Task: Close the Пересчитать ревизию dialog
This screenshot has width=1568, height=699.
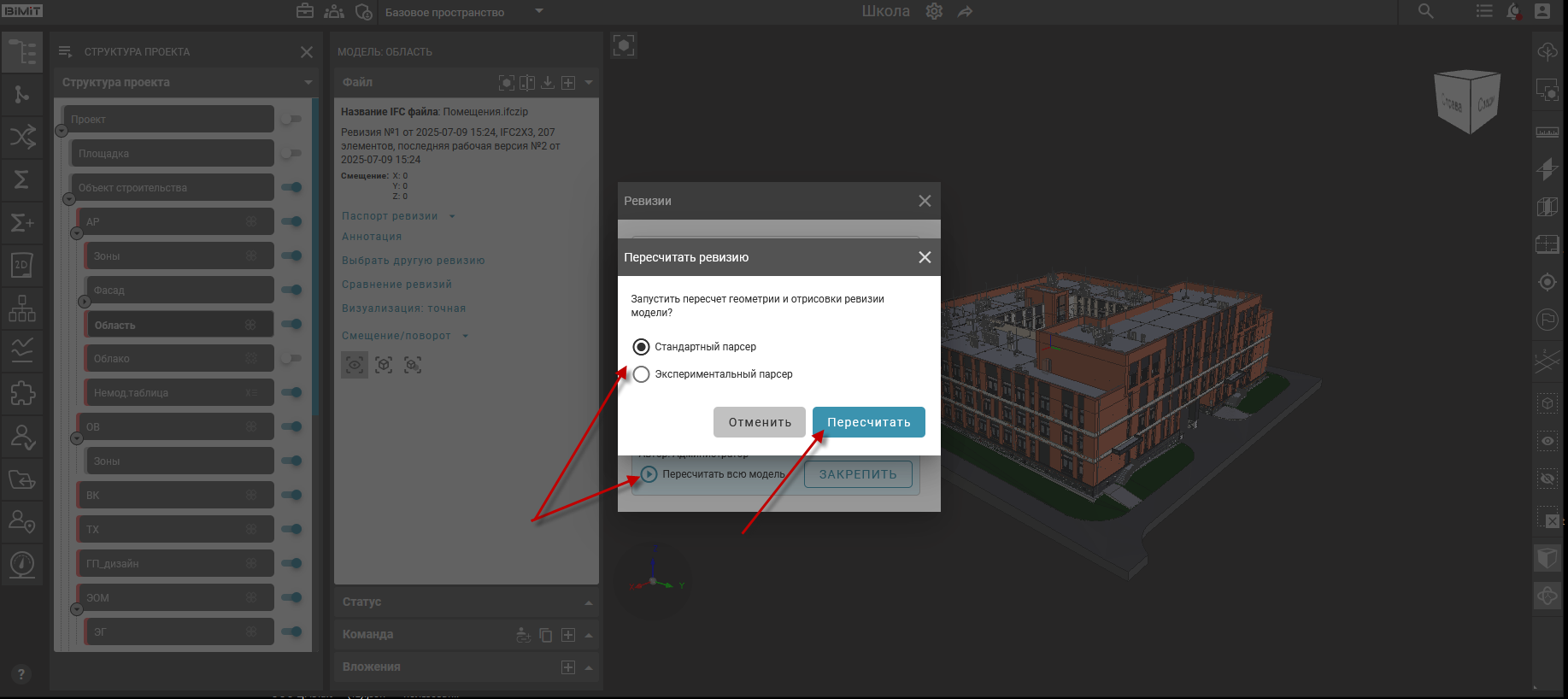Action: point(925,257)
